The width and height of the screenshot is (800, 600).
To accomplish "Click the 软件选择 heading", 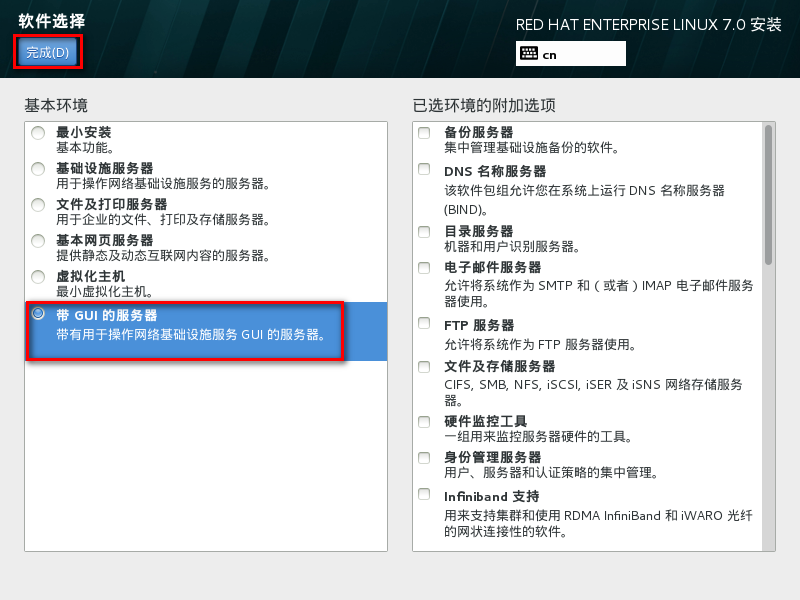I will pos(49,19).
